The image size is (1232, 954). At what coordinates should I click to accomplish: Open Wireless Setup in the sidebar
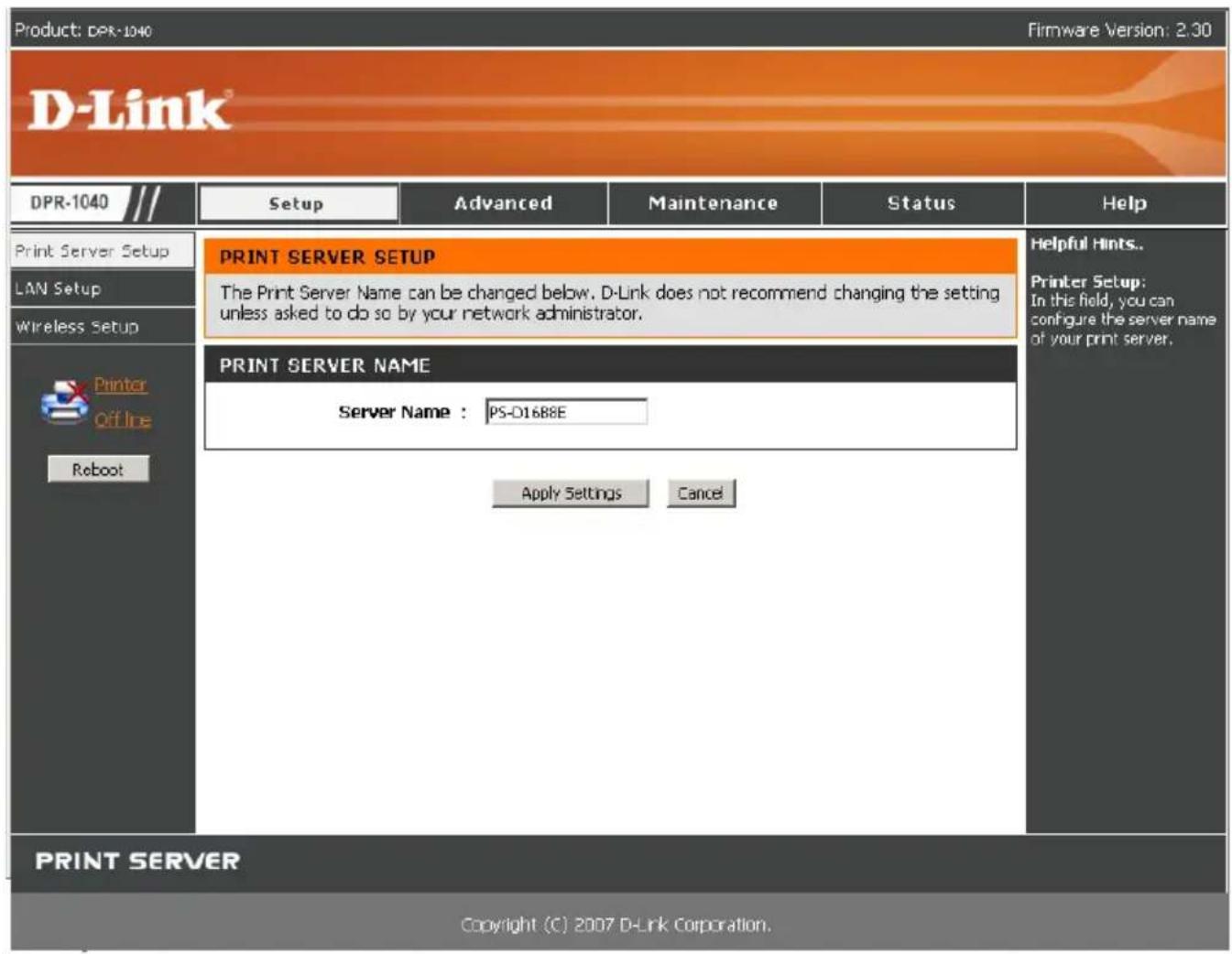[x=102, y=327]
